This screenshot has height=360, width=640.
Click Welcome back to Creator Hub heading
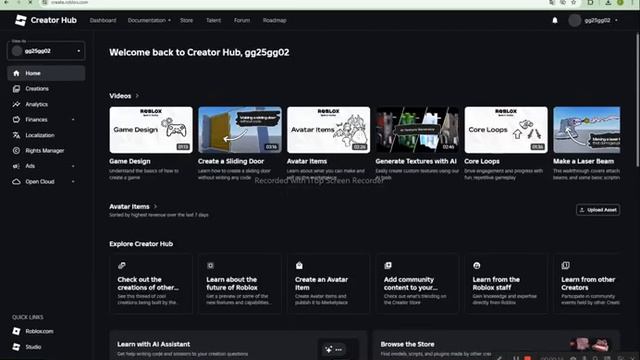click(199, 53)
